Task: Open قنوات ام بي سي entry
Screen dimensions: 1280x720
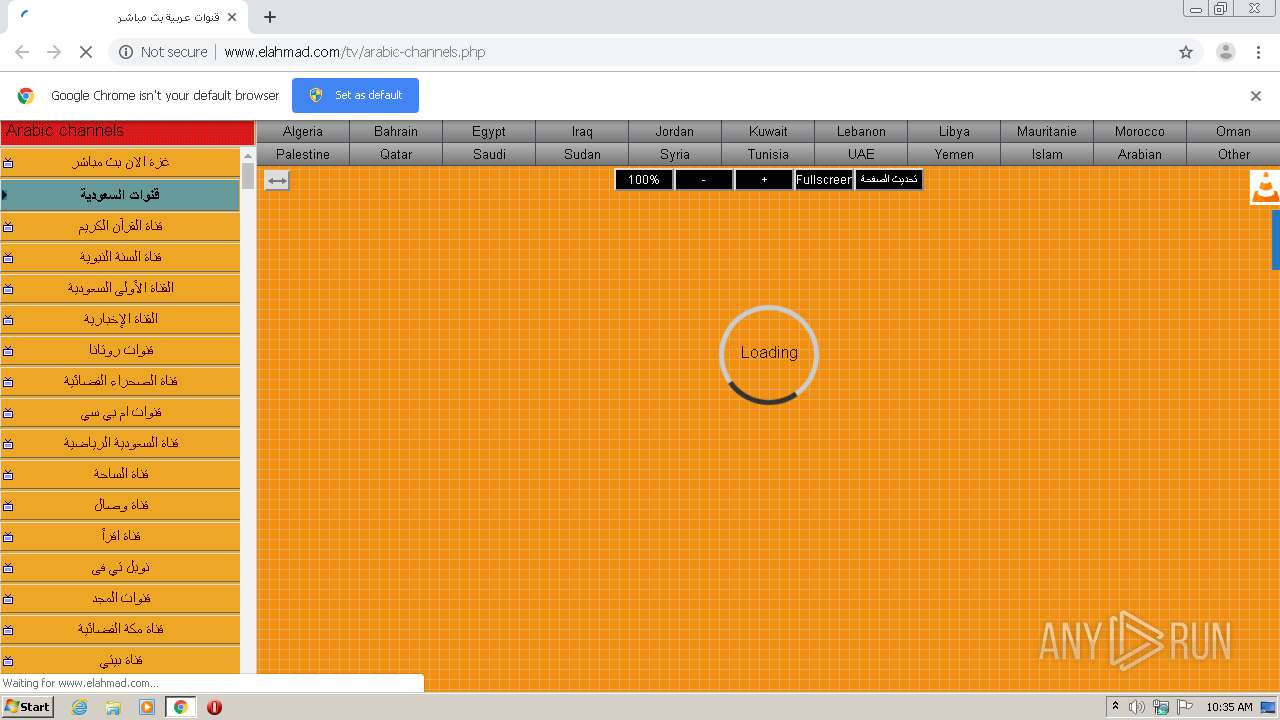Action: tap(120, 412)
